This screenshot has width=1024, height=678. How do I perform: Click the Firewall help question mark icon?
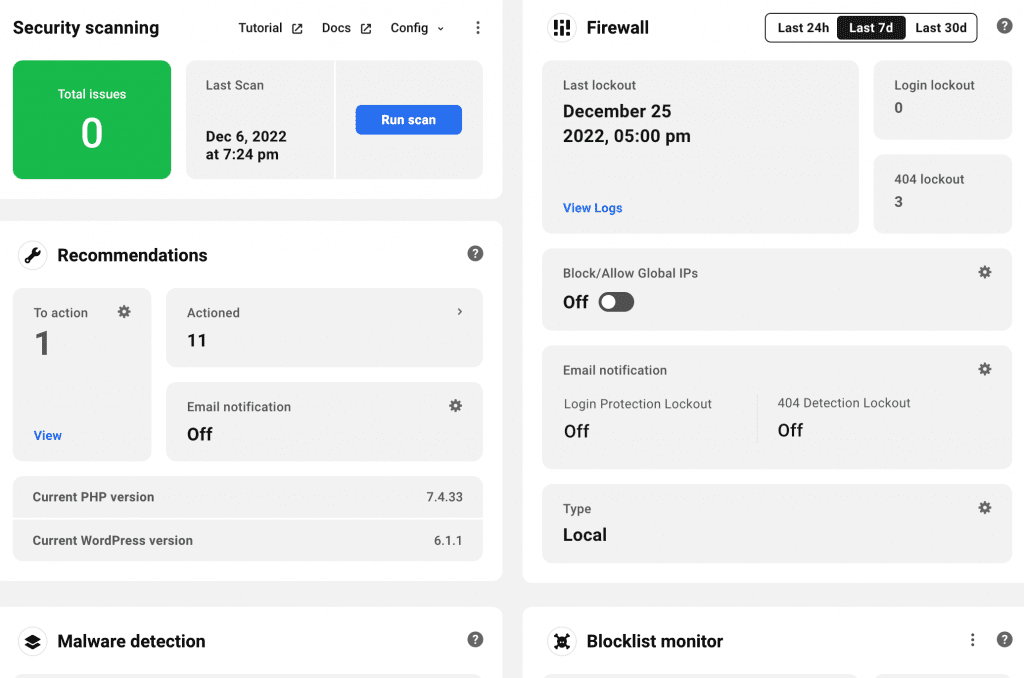point(1004,26)
